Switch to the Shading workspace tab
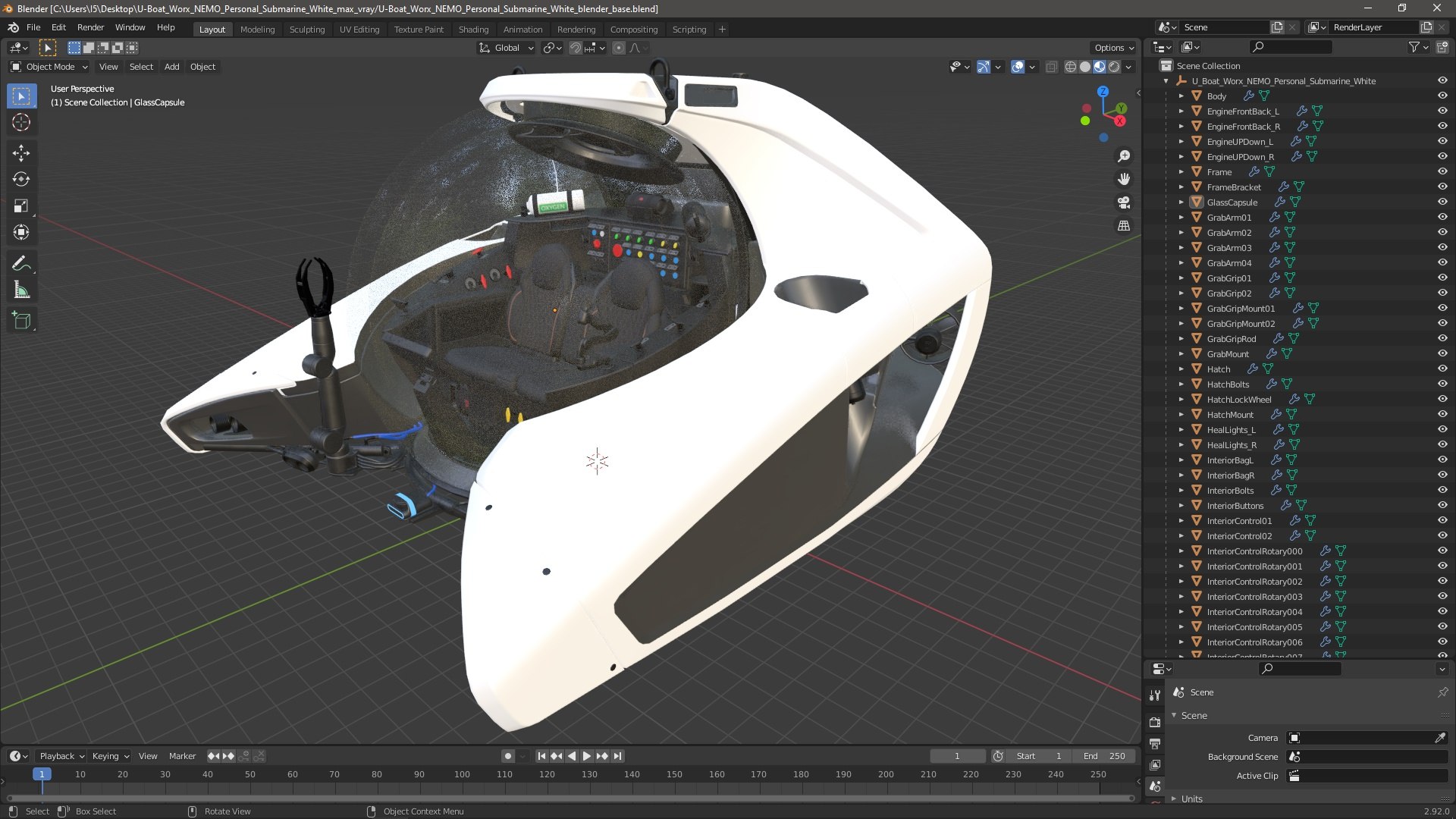The image size is (1456, 819). pyautogui.click(x=473, y=30)
